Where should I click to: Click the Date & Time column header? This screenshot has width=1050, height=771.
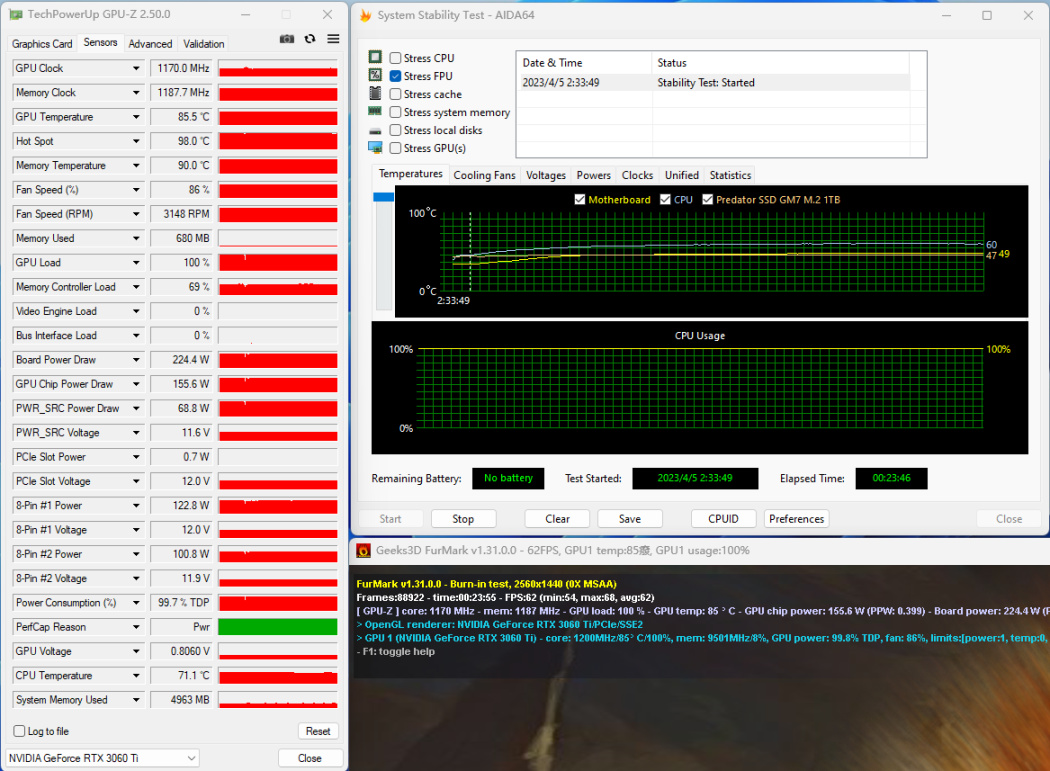pos(585,62)
